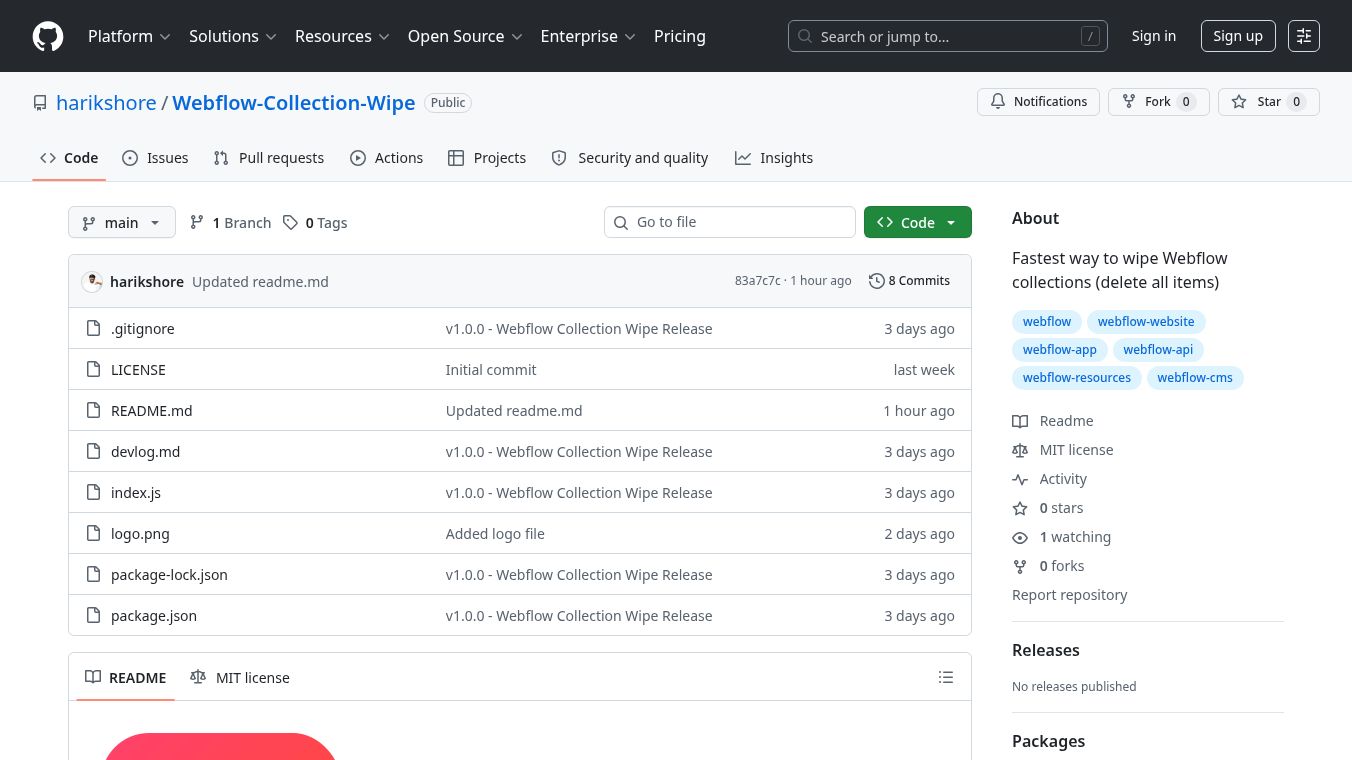Open the README.md file
The height and width of the screenshot is (760, 1352).
[x=152, y=411]
